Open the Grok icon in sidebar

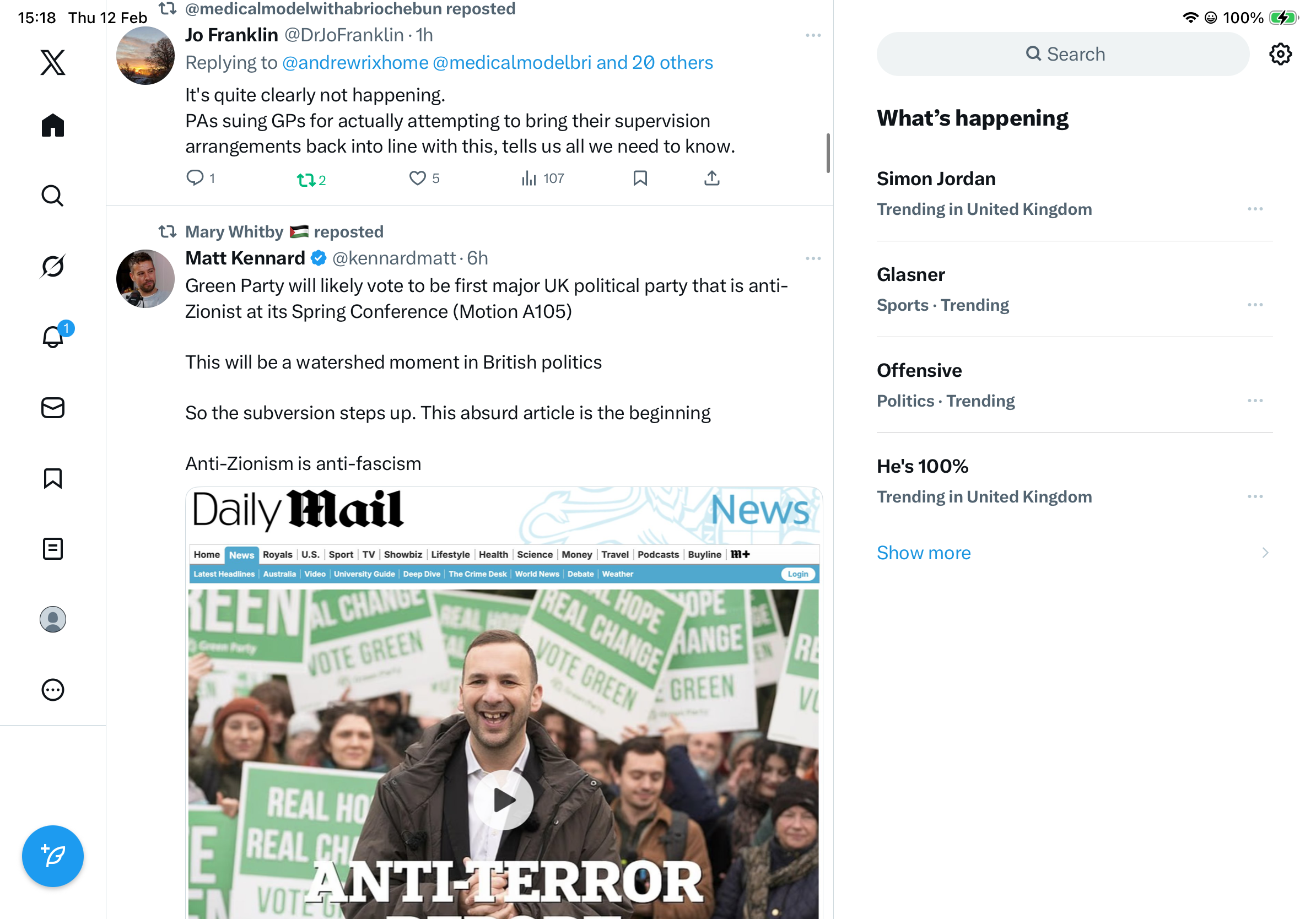click(53, 267)
